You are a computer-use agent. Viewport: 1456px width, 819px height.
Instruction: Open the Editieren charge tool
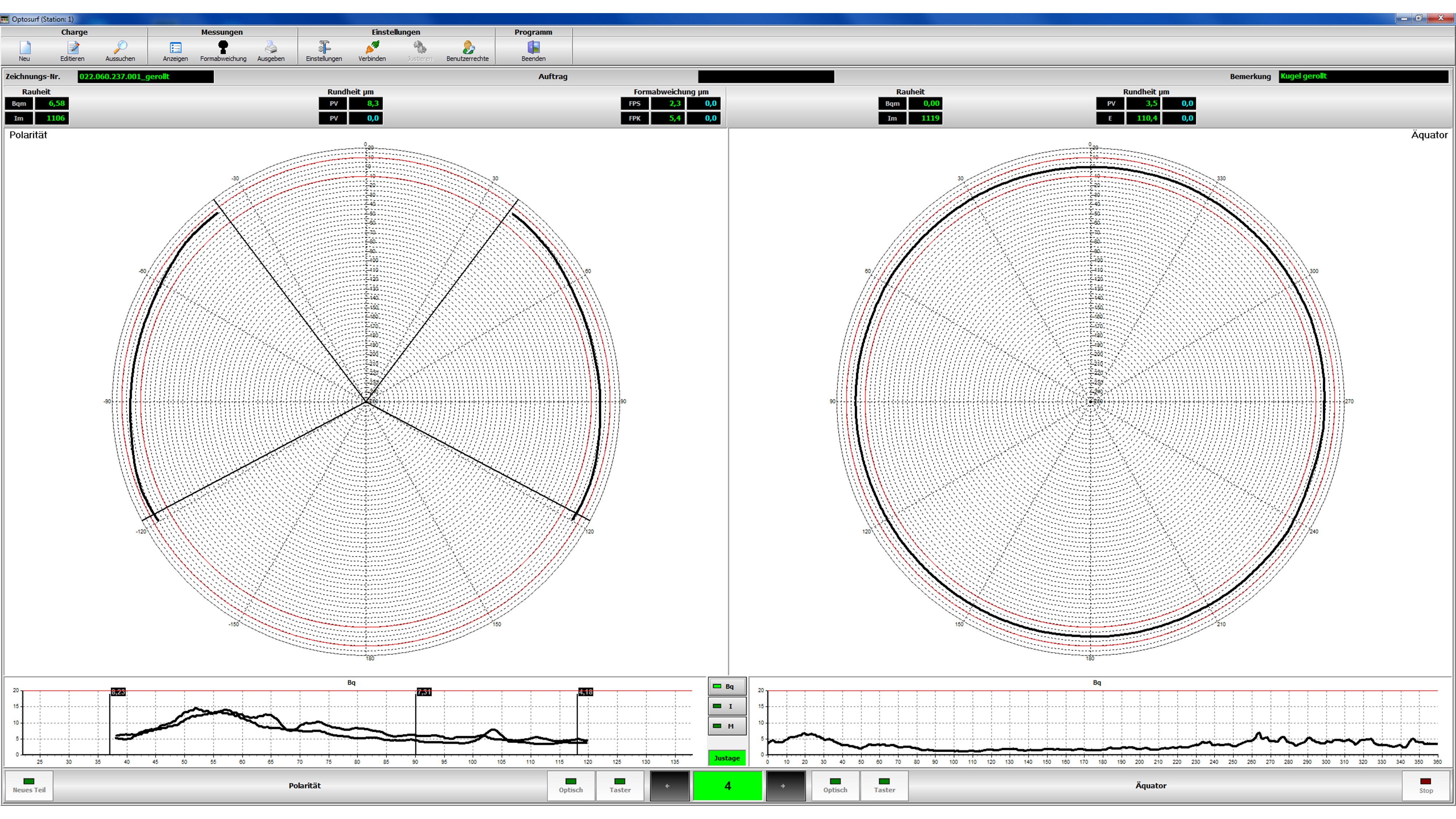tap(72, 50)
